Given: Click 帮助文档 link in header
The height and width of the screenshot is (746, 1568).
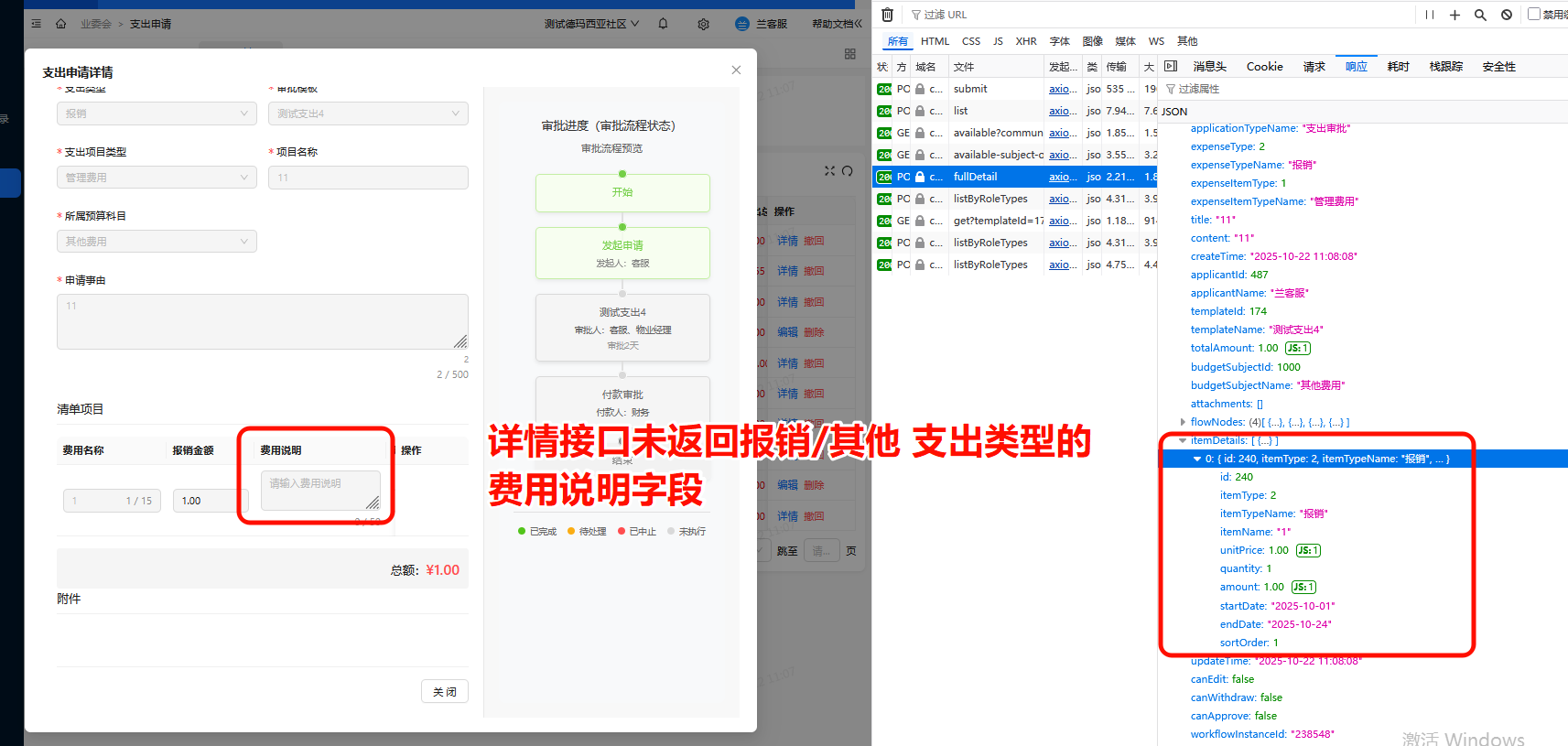Looking at the screenshot, I should (836, 24).
